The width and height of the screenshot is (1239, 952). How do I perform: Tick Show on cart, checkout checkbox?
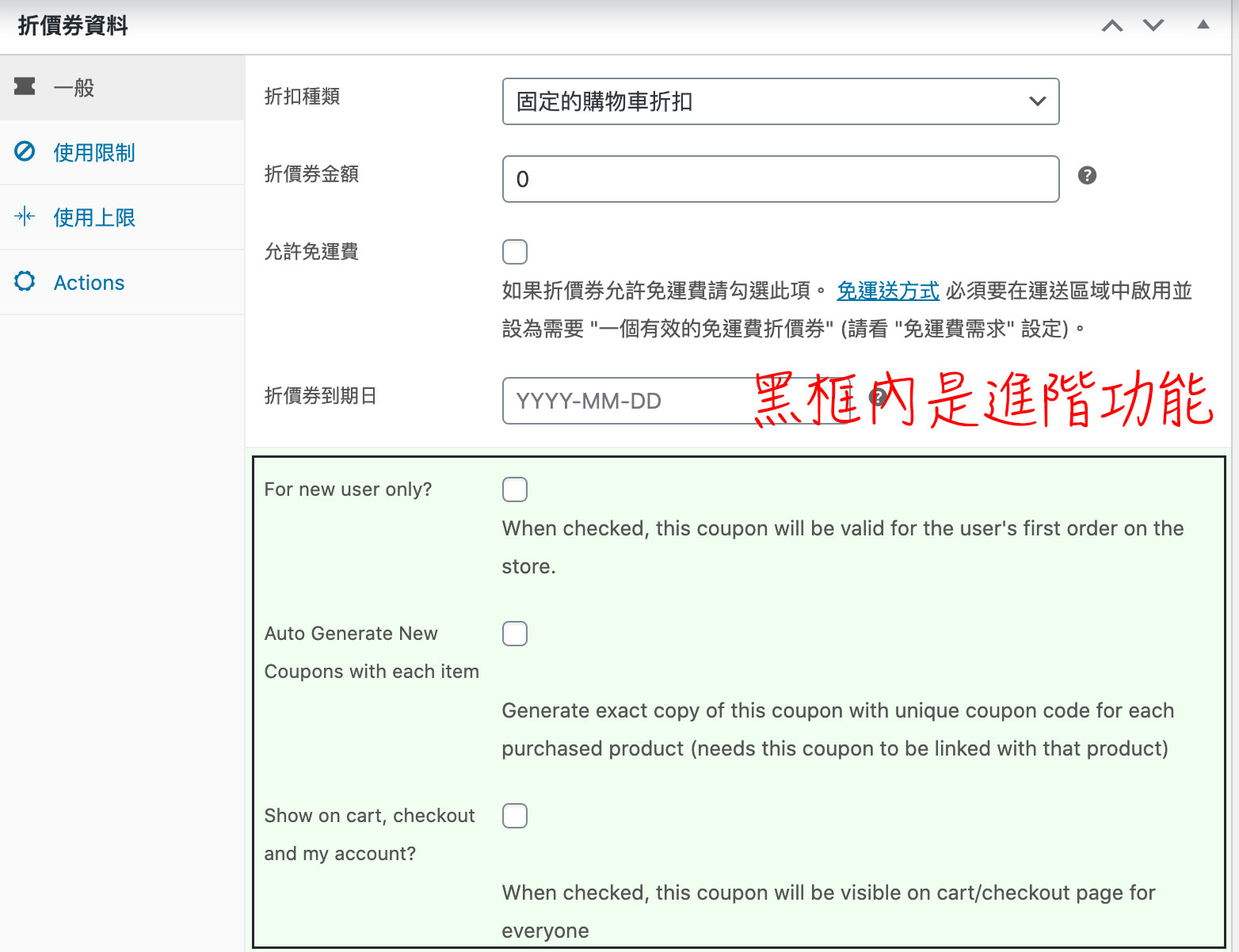(515, 816)
